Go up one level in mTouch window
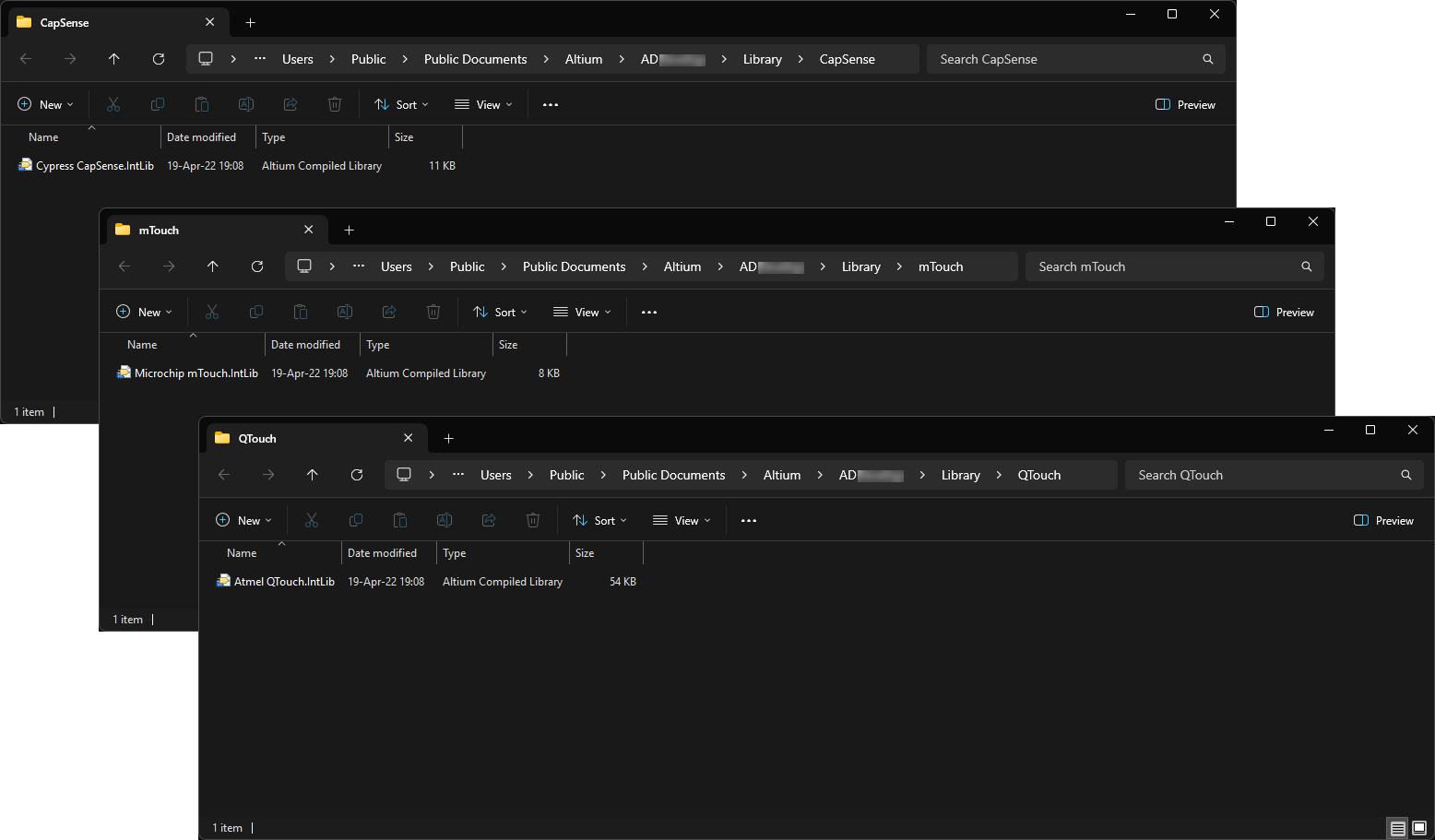This screenshot has height=840, width=1435. tap(213, 266)
